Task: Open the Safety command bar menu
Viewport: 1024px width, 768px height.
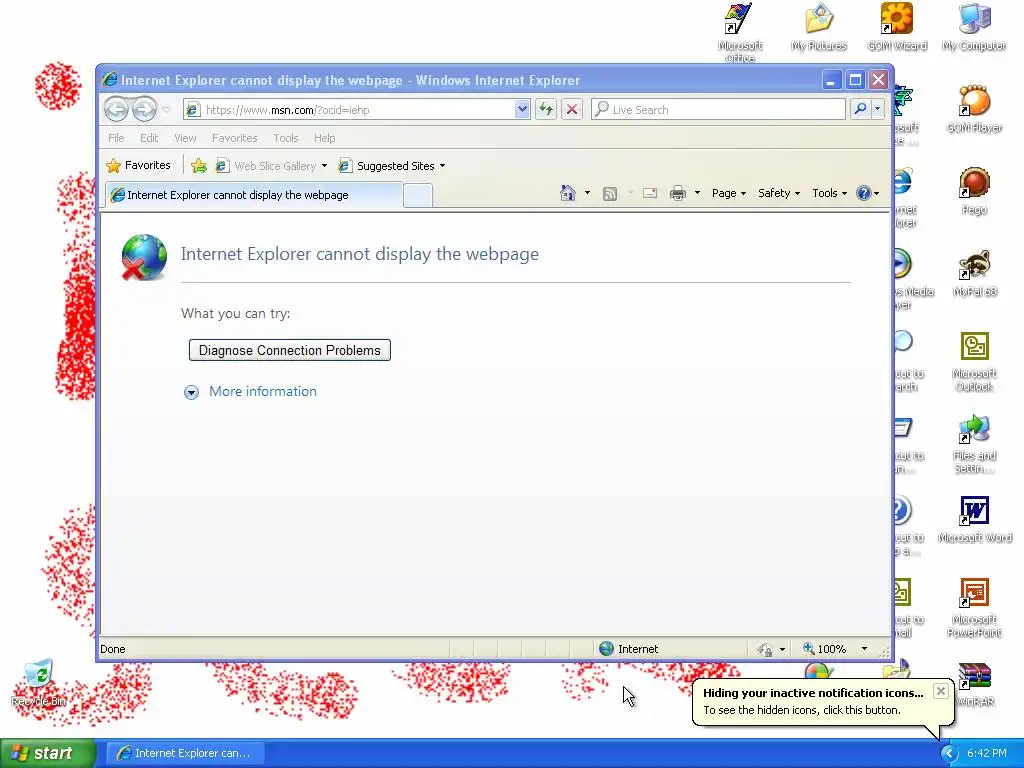Action: tap(778, 193)
